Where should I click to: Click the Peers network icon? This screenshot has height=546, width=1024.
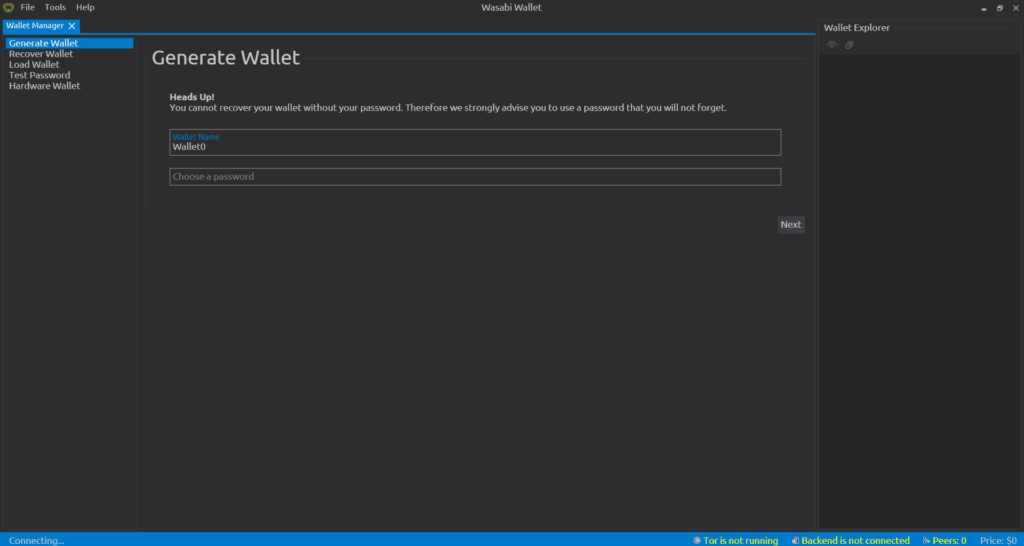pos(926,541)
